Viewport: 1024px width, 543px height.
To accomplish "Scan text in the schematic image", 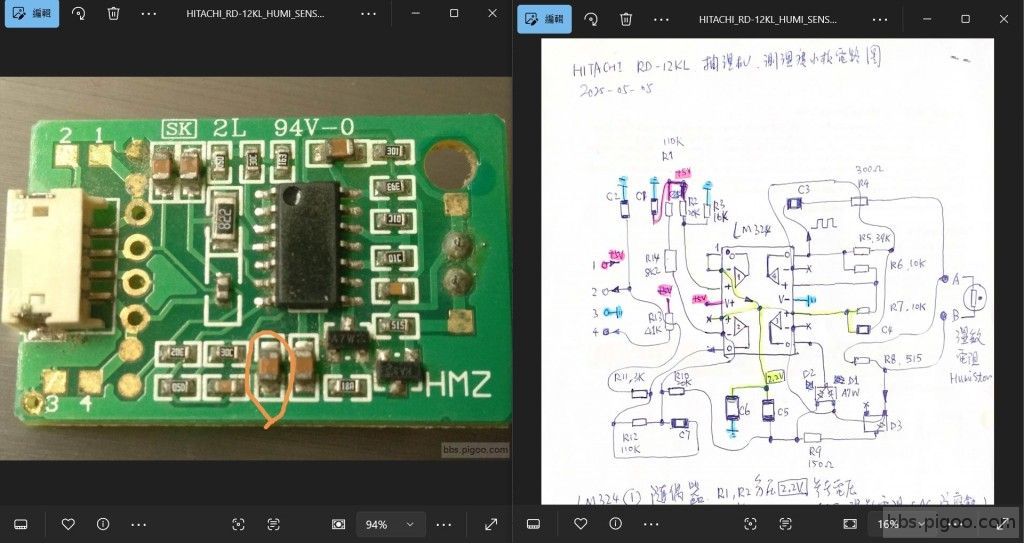I will [786, 524].
